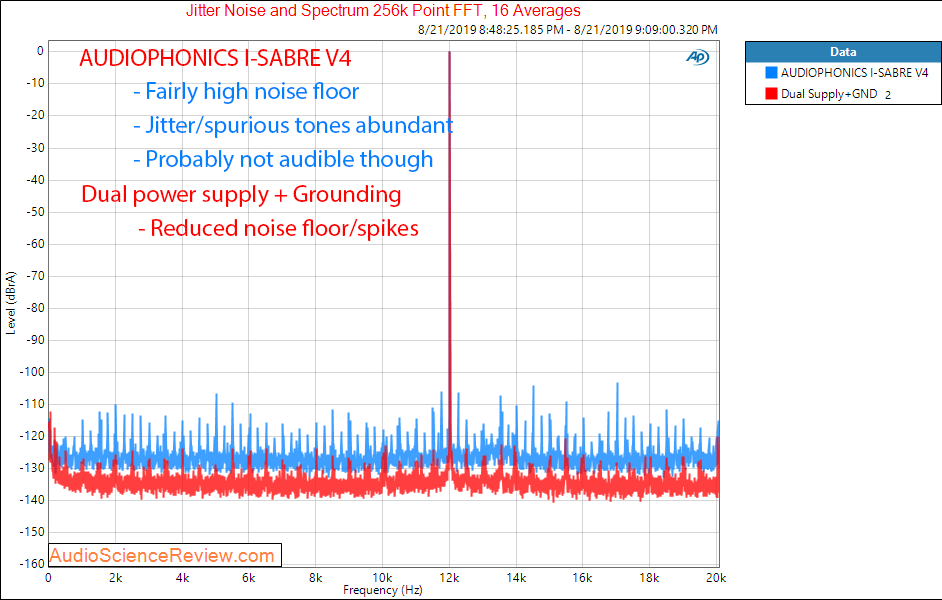
Task: Click the 16k frequency axis tick label
Action: point(582,578)
